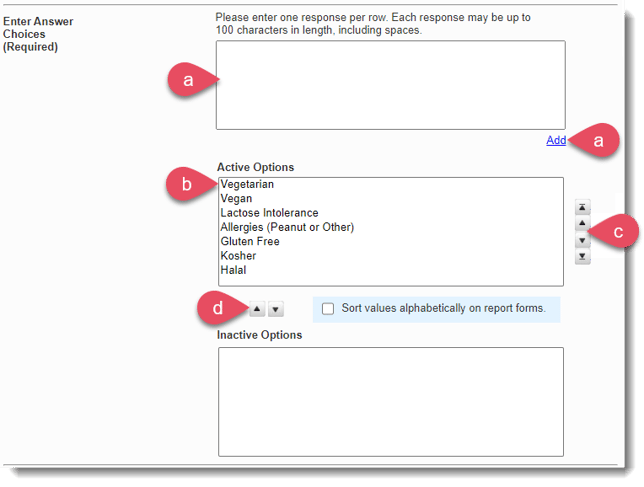Select Allergies (Peanut or Other) entry
Image resolution: width=644 pixels, height=487 pixels.
coord(287,227)
